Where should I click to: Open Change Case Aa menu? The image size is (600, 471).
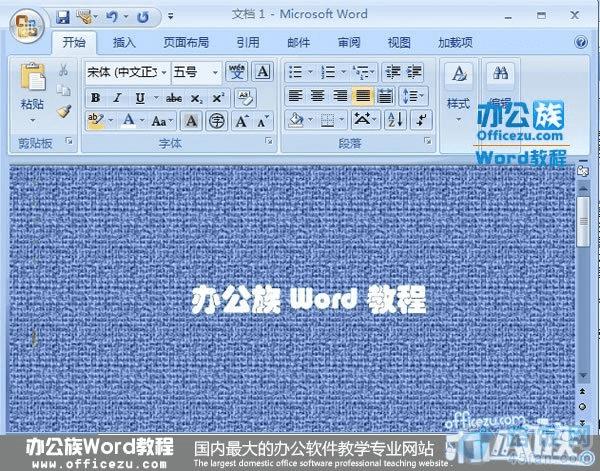162,121
